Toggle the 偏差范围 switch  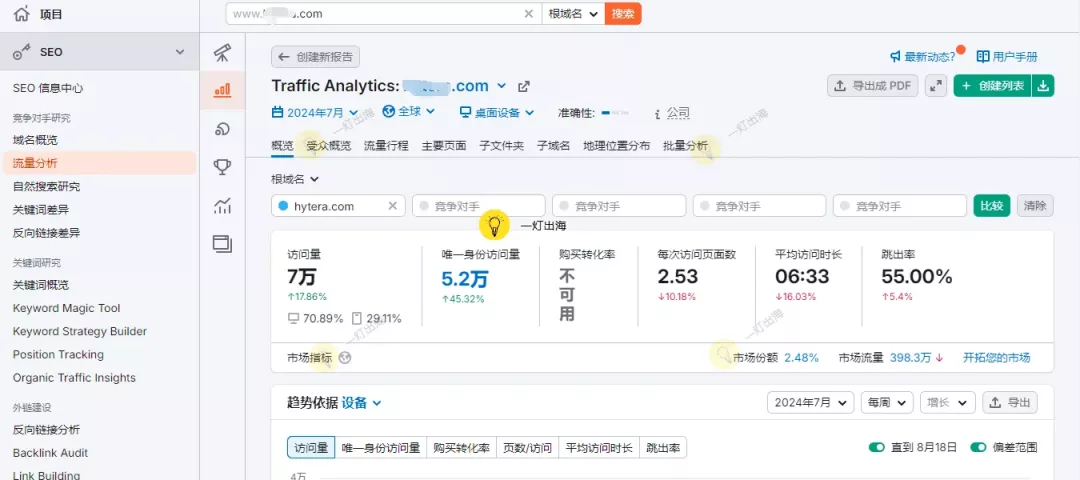pyautogui.click(x=978, y=447)
